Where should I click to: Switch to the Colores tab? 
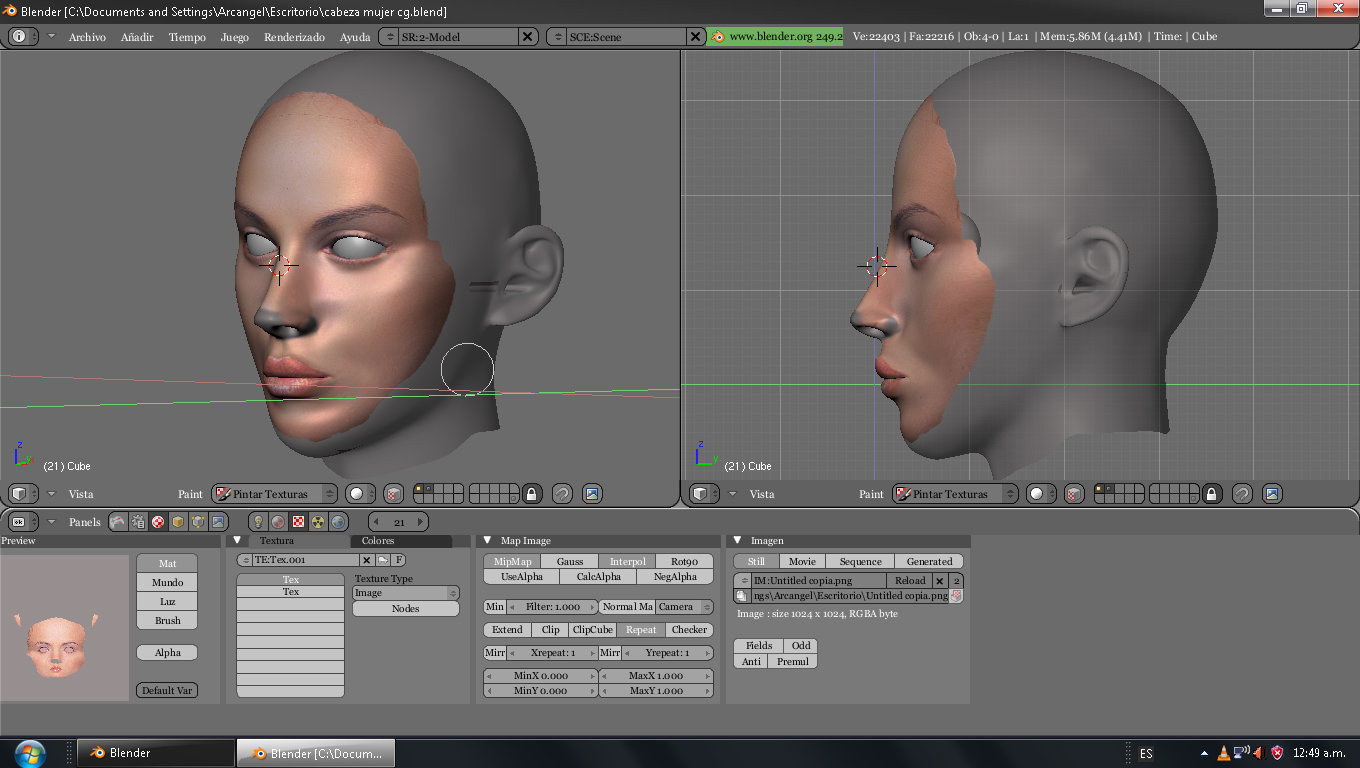[x=378, y=541]
